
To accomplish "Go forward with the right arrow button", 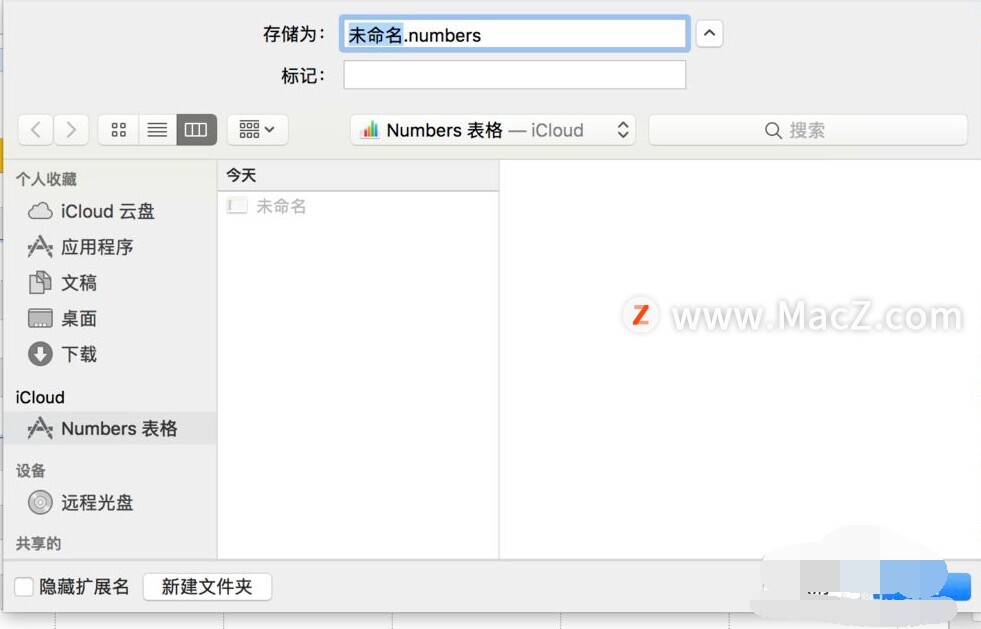I will (71, 130).
